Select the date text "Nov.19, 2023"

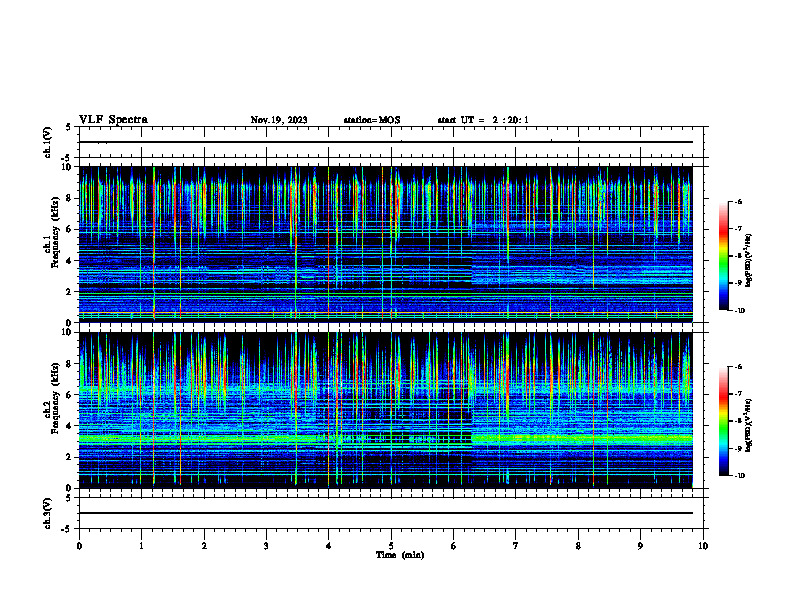click(x=279, y=120)
